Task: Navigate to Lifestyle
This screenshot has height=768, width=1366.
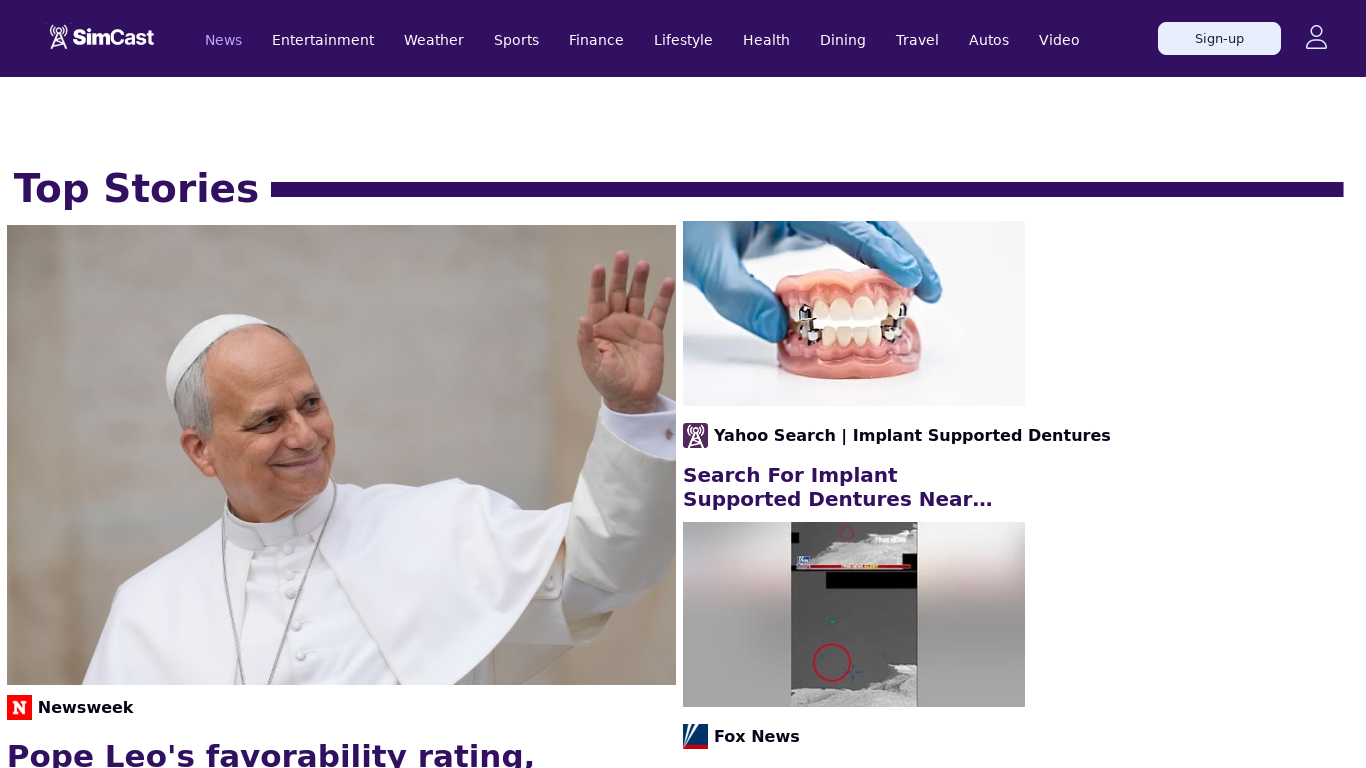Action: point(683,40)
